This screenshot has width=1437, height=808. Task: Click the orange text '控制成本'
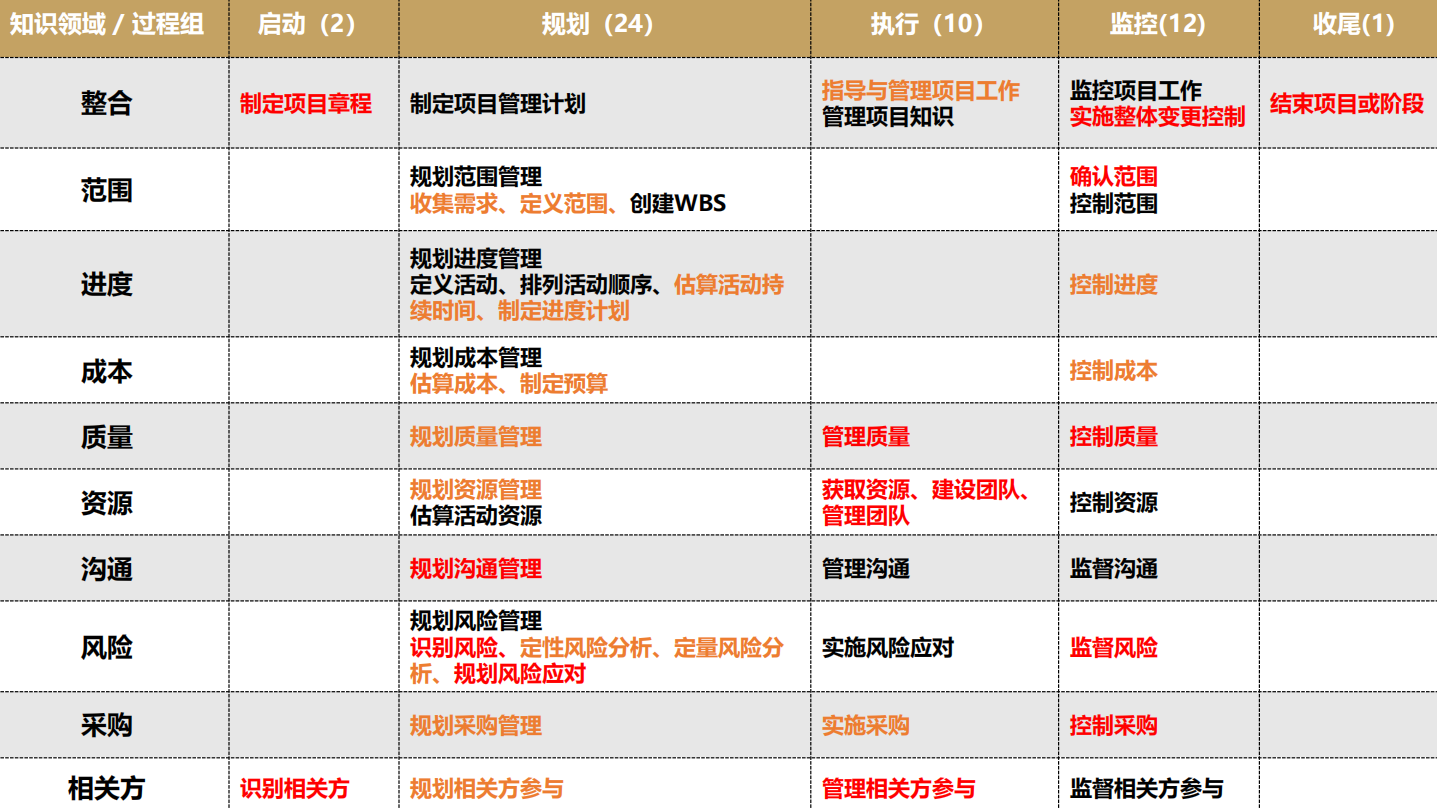pyautogui.click(x=1113, y=371)
